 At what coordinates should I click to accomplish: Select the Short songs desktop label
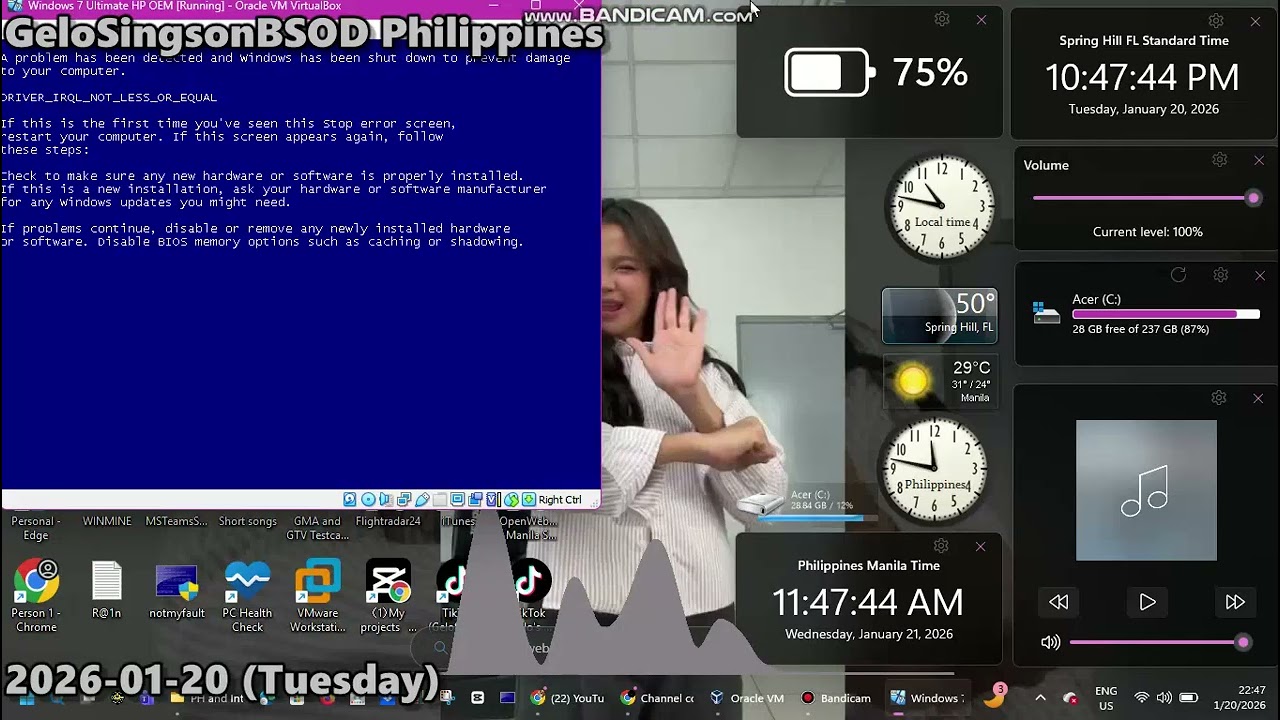coord(247,521)
